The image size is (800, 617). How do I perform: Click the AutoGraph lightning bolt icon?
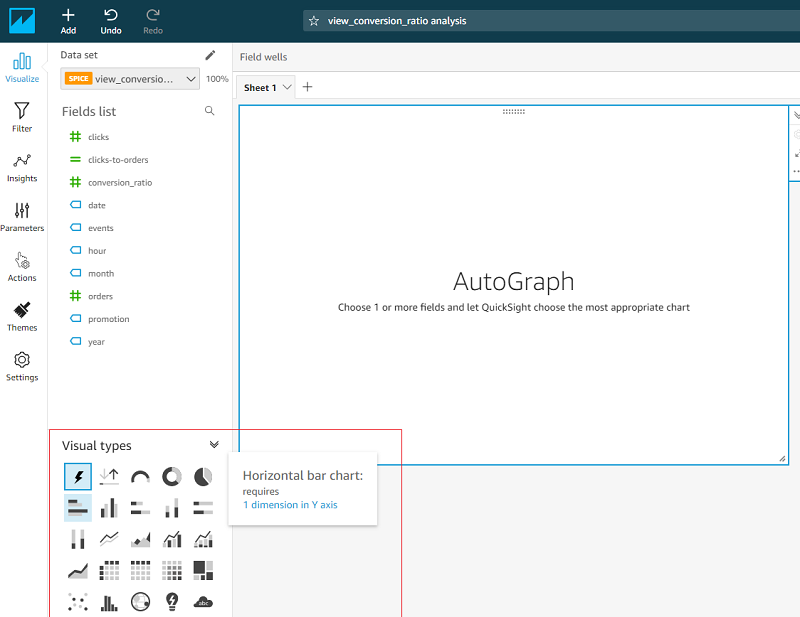click(78, 476)
